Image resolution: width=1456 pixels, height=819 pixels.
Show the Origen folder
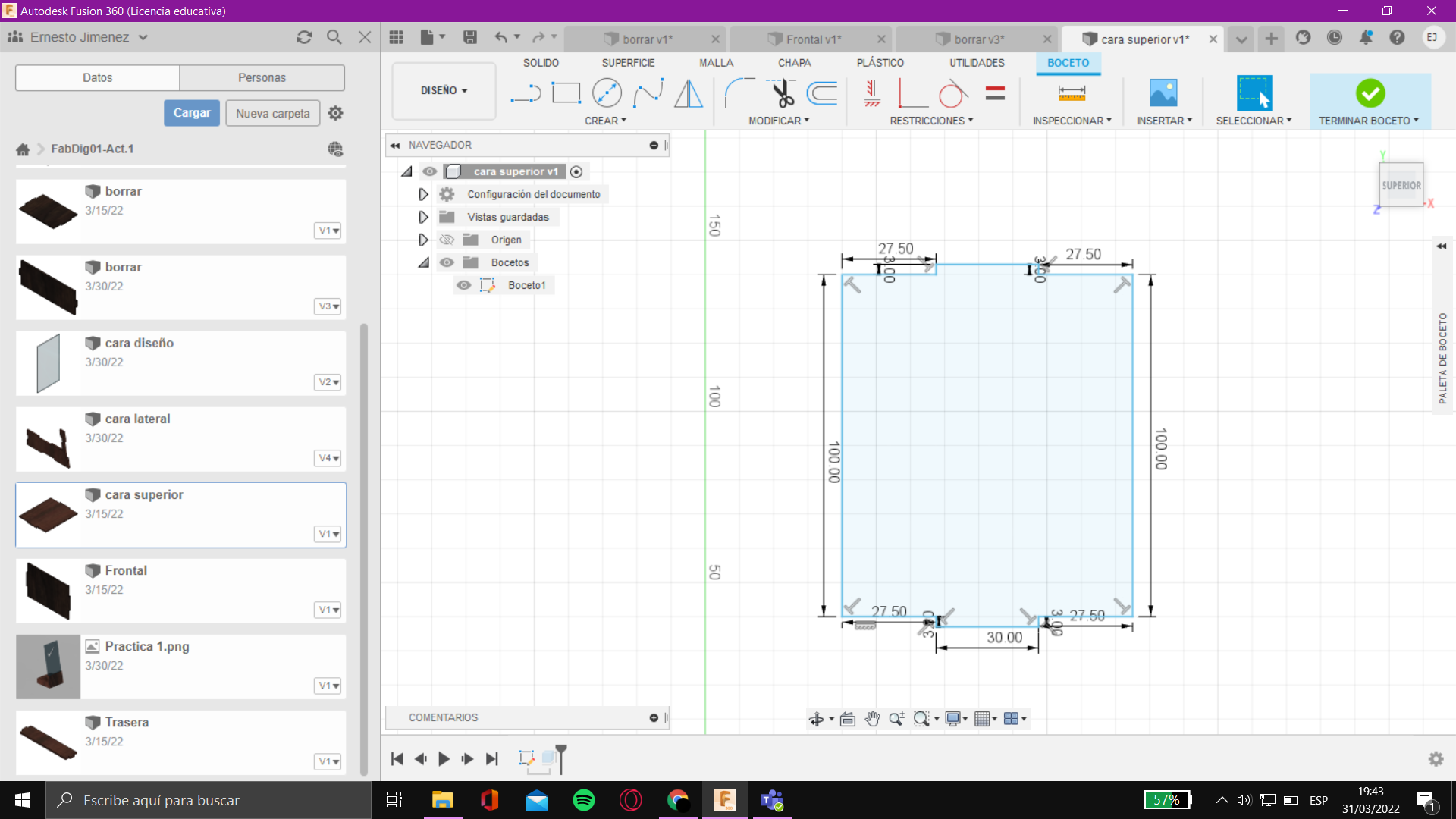pos(447,240)
